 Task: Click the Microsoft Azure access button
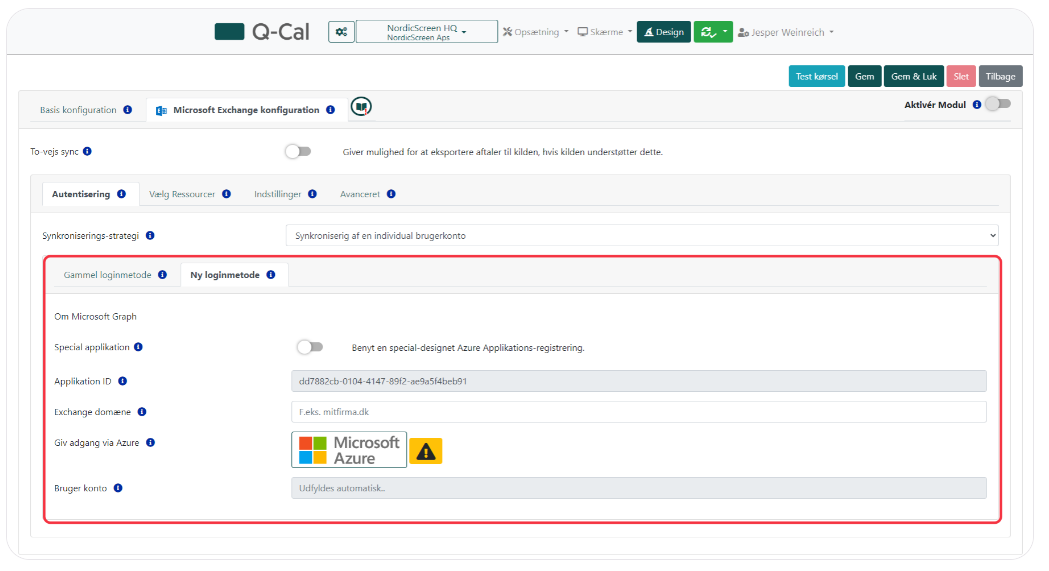tap(349, 450)
